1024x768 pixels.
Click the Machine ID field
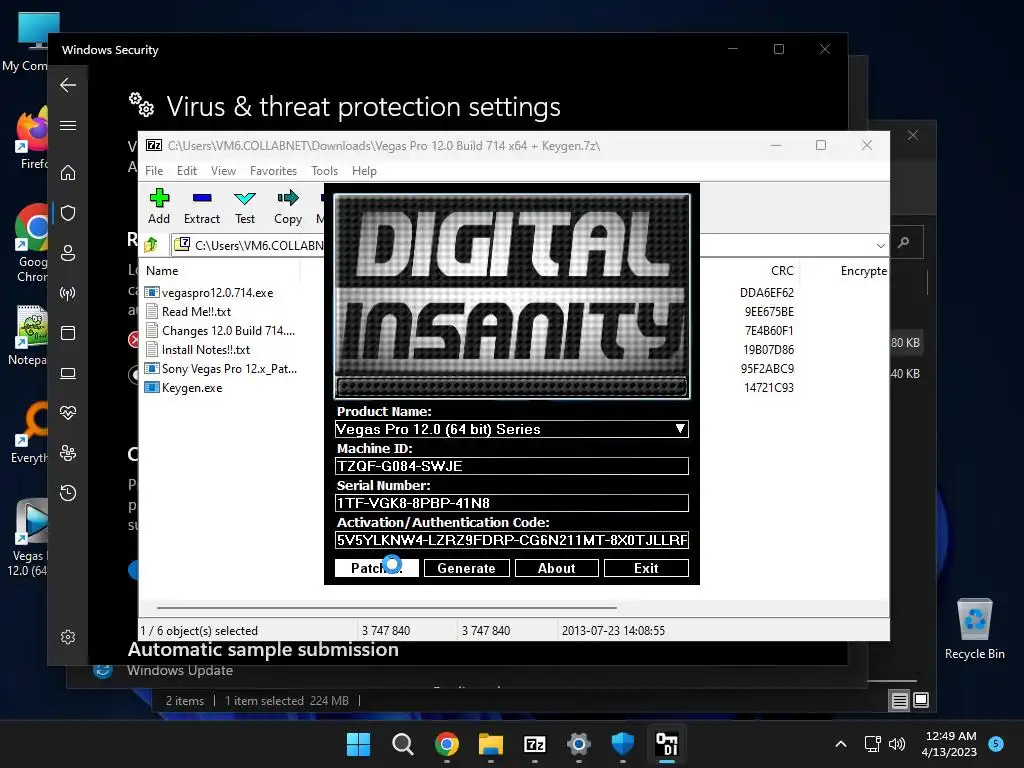[x=511, y=466]
